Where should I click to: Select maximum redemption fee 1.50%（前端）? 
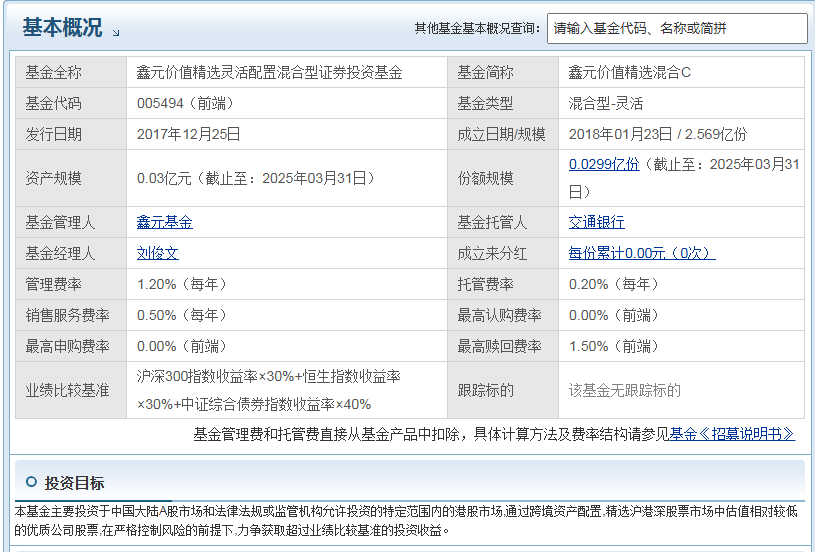point(615,347)
